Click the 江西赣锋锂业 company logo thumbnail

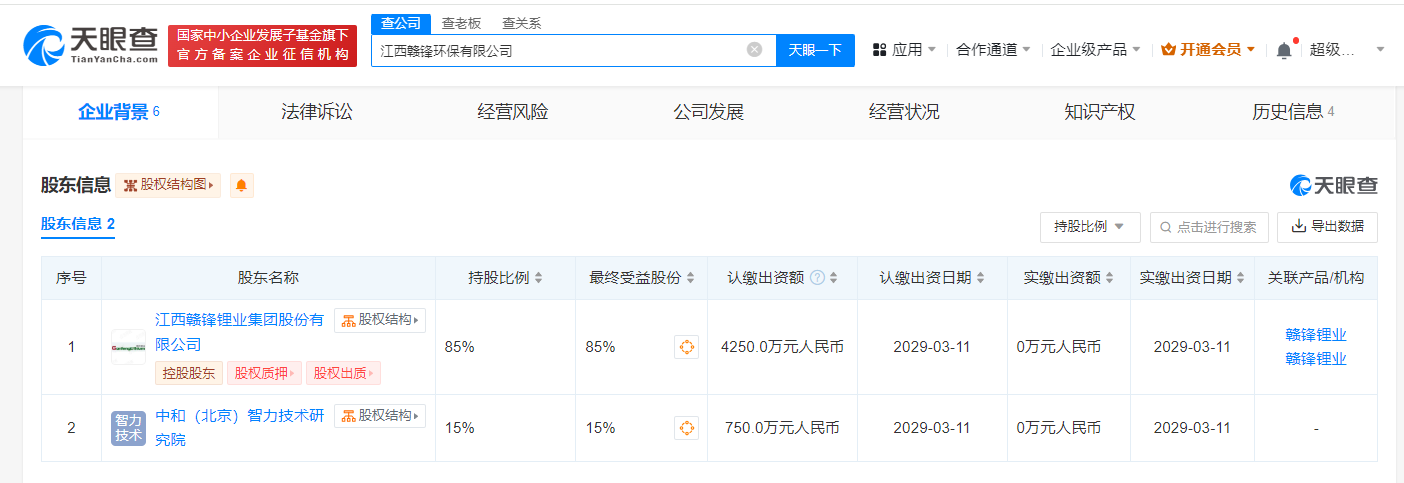coord(128,347)
